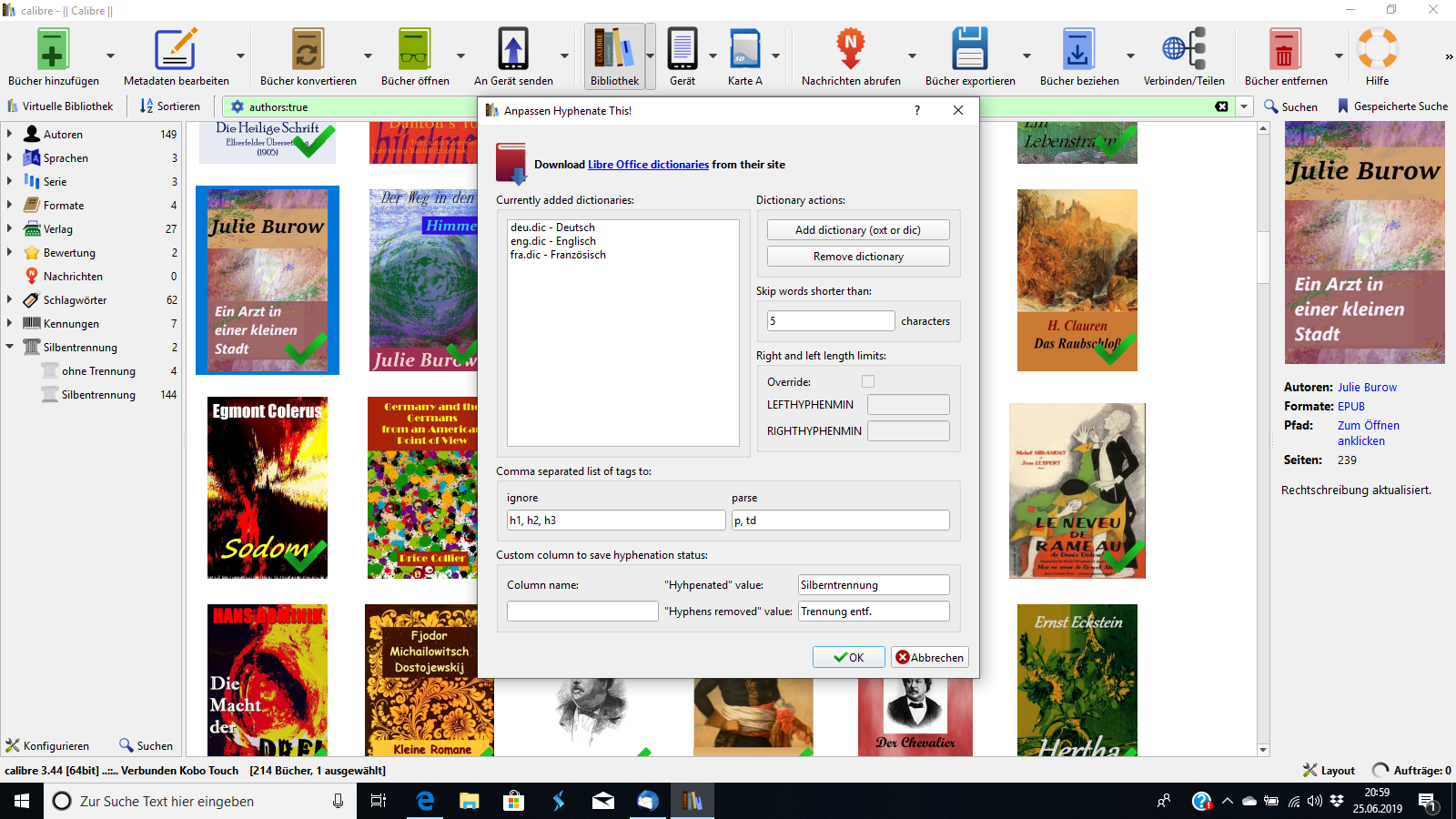
Task: Open the Sortieren menu
Action: tap(169, 106)
